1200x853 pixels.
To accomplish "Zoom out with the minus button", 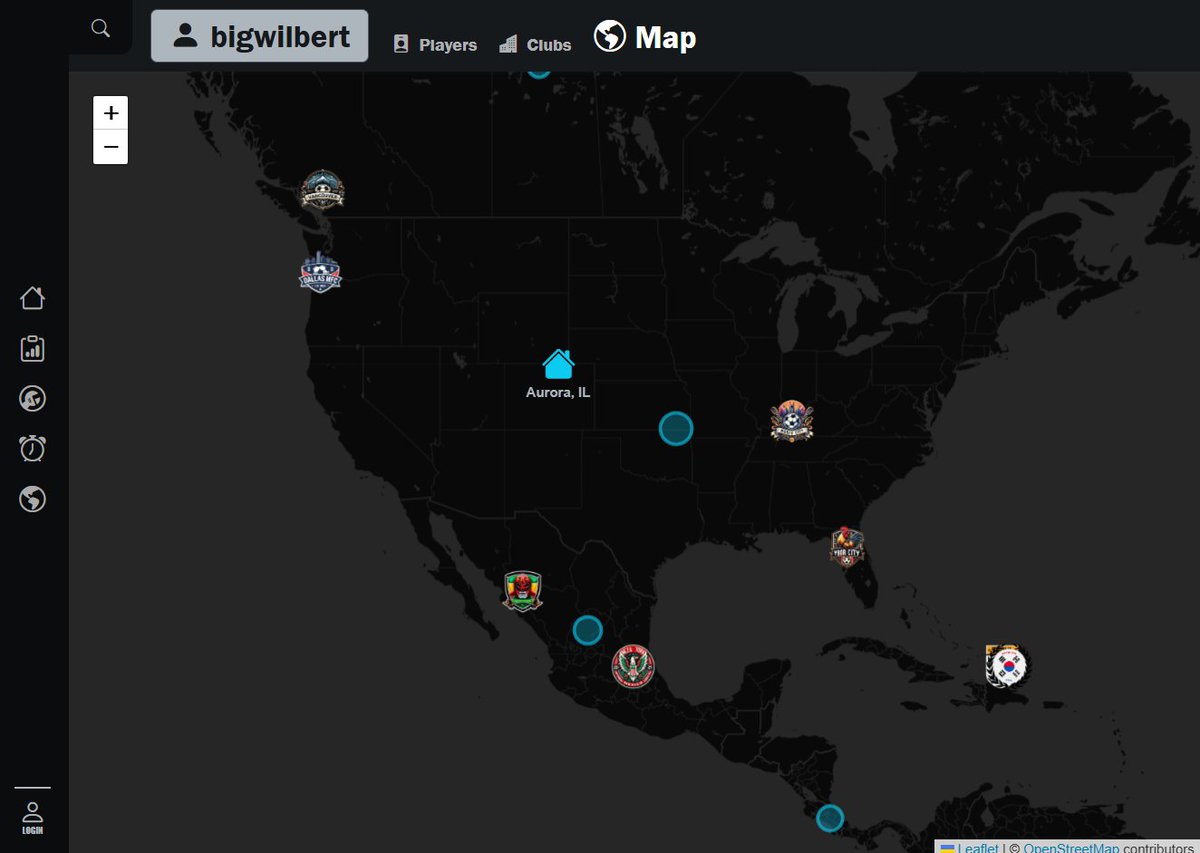I will [x=110, y=147].
